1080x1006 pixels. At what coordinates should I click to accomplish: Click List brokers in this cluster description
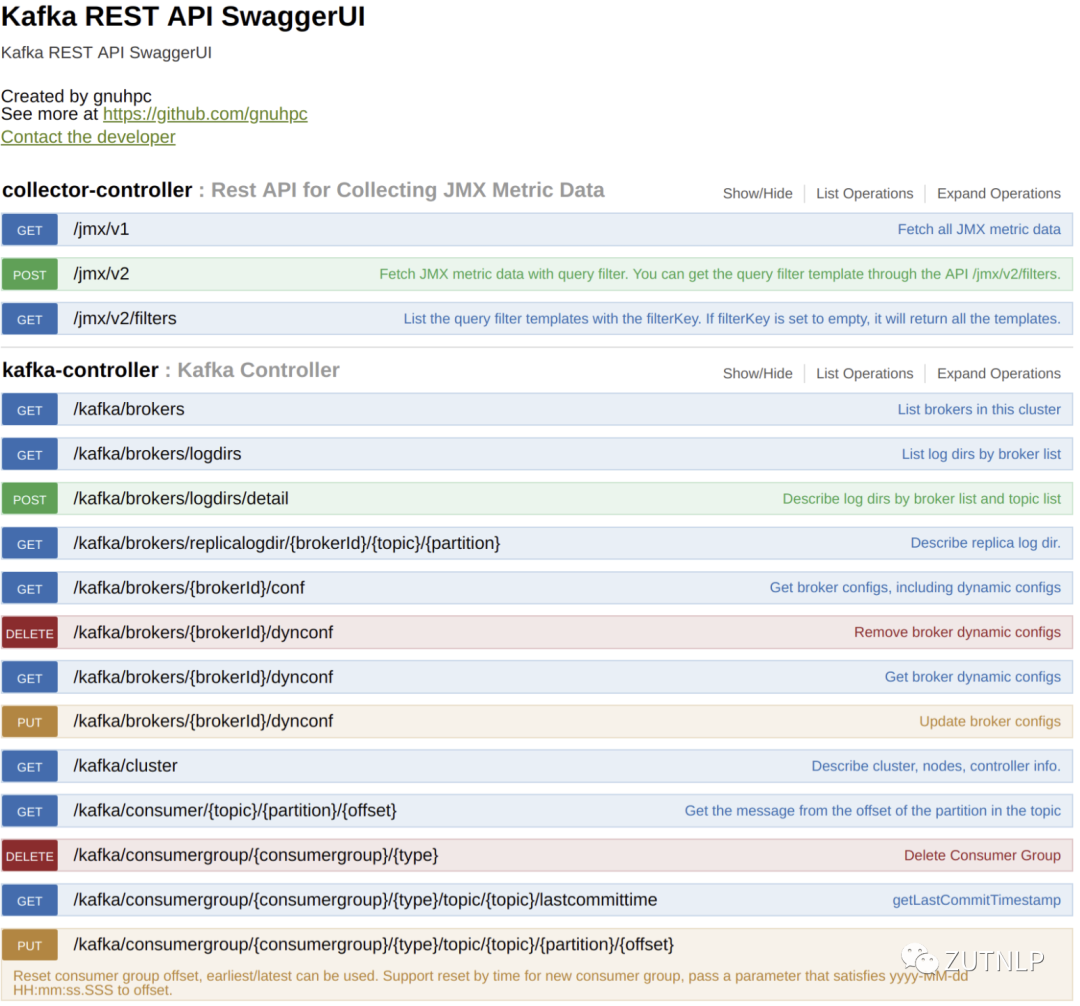[979, 409]
